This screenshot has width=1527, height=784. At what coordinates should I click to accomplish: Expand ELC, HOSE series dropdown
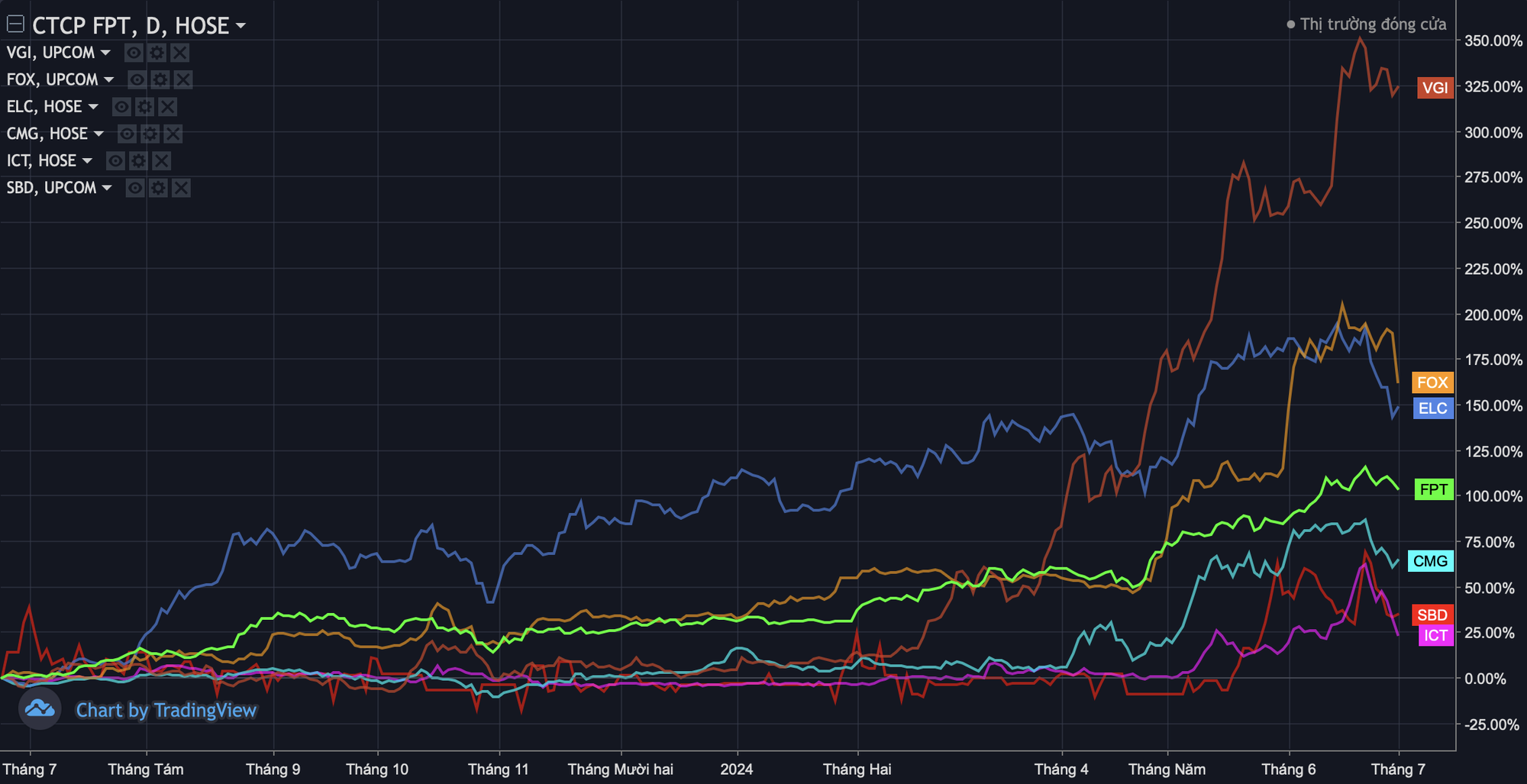(93, 107)
